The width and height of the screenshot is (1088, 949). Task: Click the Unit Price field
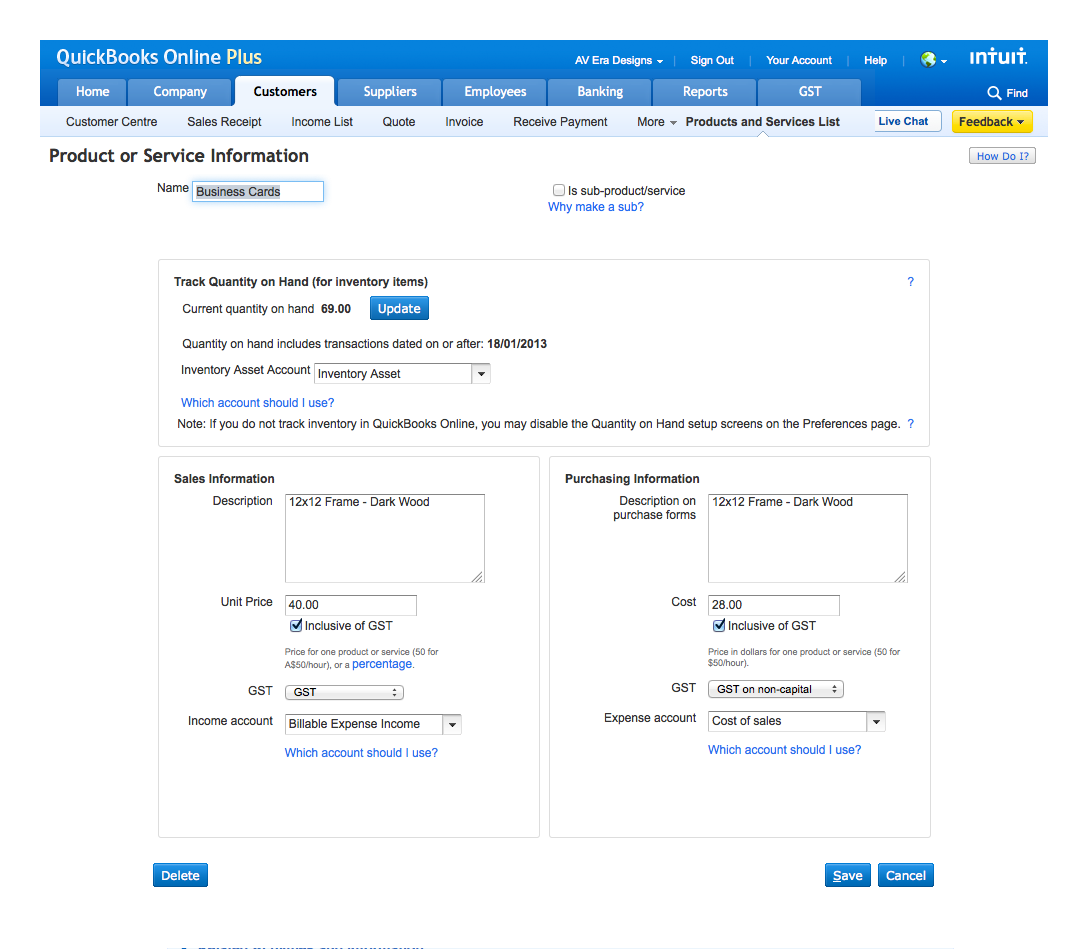[350, 605]
